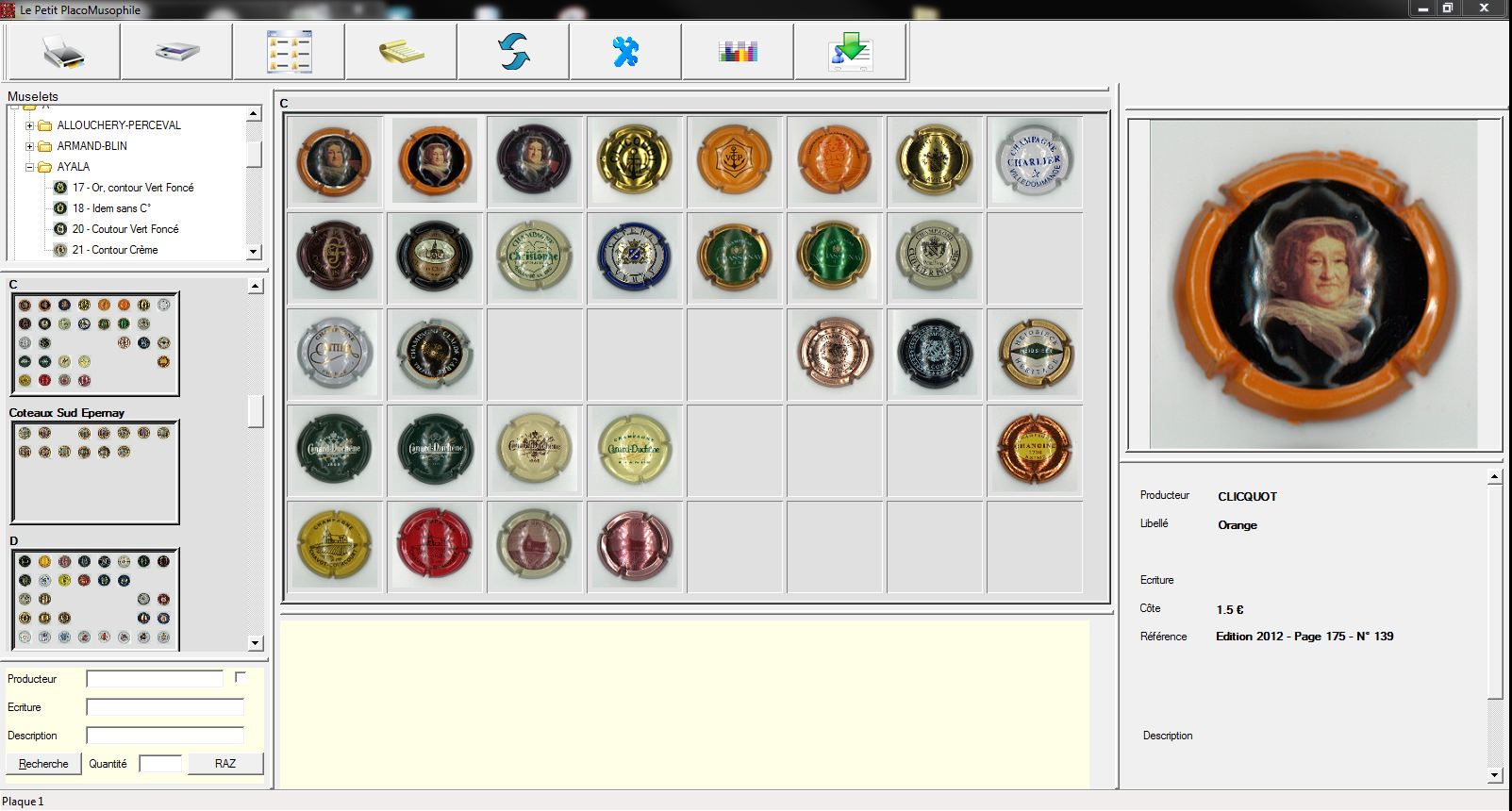Image resolution: width=1512 pixels, height=811 pixels.
Task: Select the red capsule in bottom row
Action: pyautogui.click(x=435, y=546)
